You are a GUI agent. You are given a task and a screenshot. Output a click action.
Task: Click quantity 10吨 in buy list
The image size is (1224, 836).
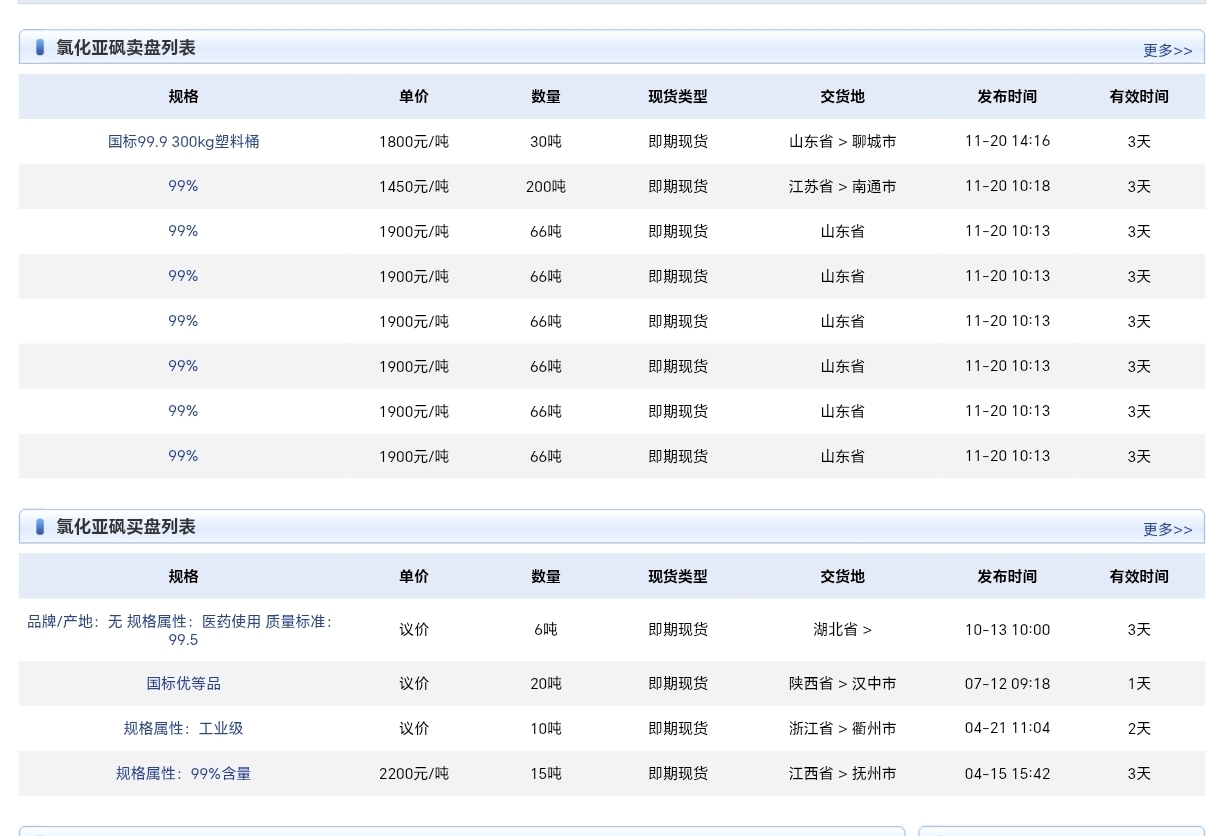(x=546, y=728)
